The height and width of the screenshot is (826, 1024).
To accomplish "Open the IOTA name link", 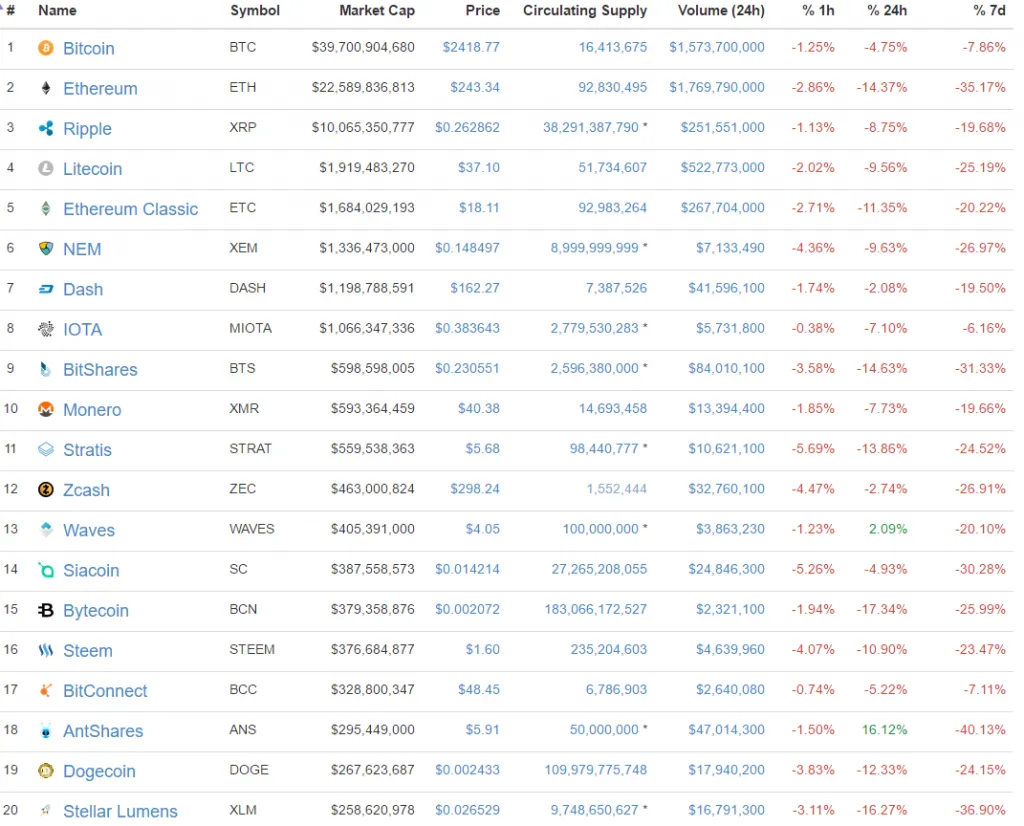I will [x=82, y=330].
